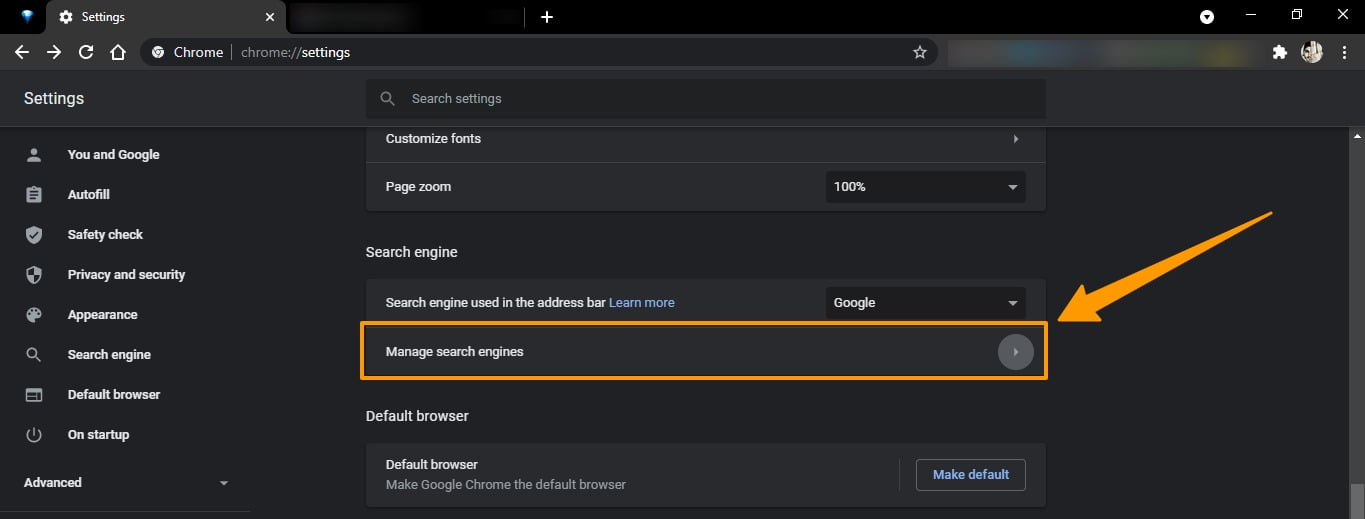Open You and Google section
The image size is (1365, 519).
tap(114, 154)
